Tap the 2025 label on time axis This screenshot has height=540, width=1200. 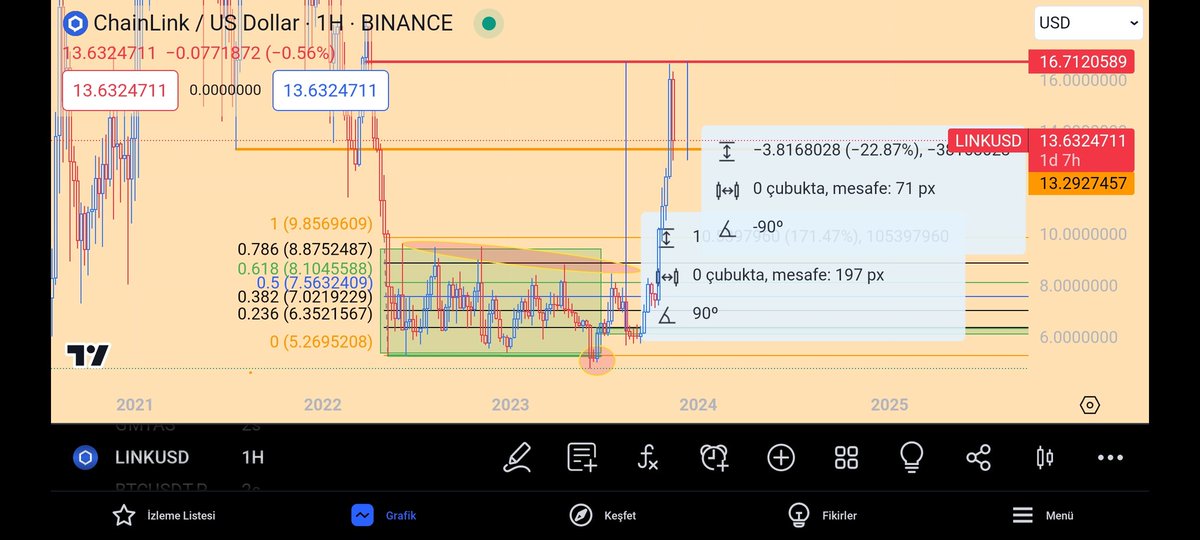[889, 404]
